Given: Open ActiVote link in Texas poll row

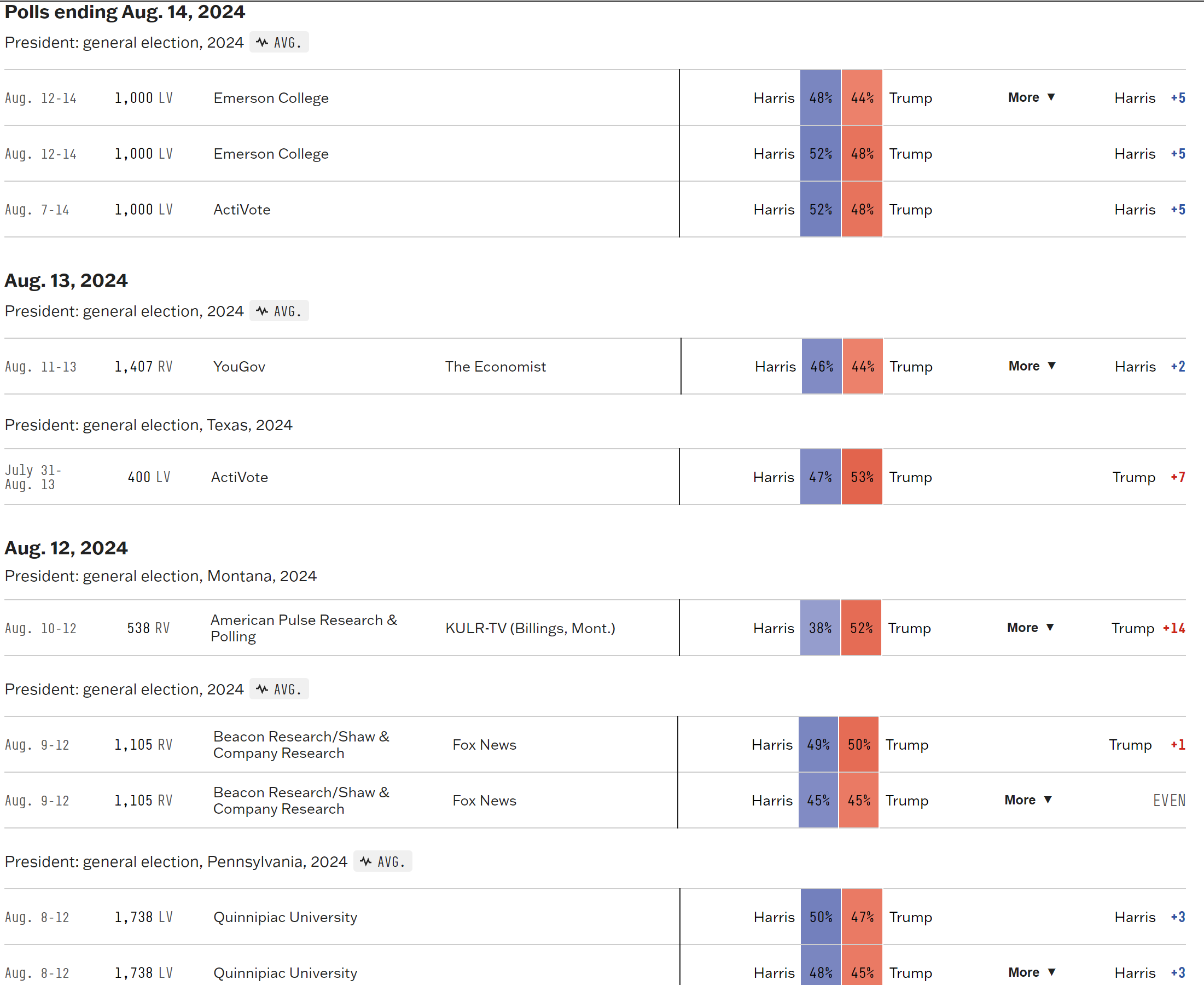Looking at the screenshot, I should click(x=240, y=477).
